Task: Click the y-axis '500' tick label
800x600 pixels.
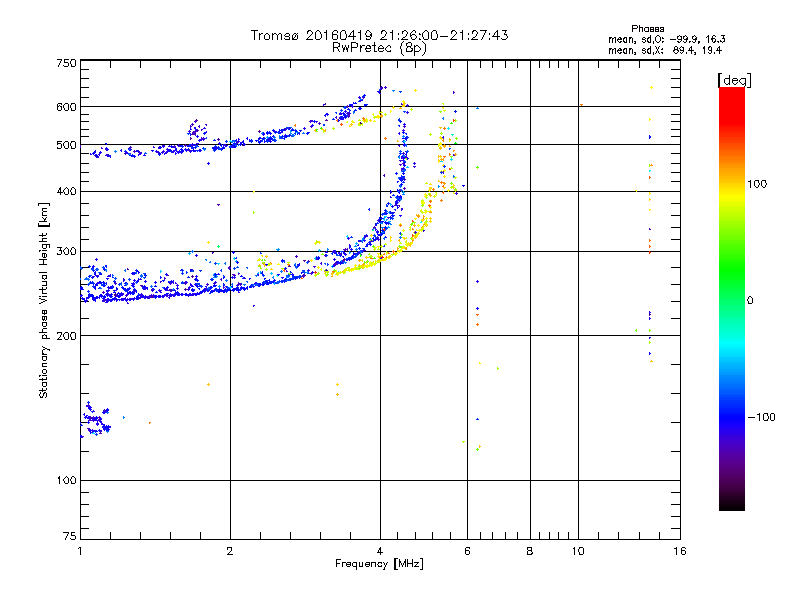Action: (x=66, y=145)
